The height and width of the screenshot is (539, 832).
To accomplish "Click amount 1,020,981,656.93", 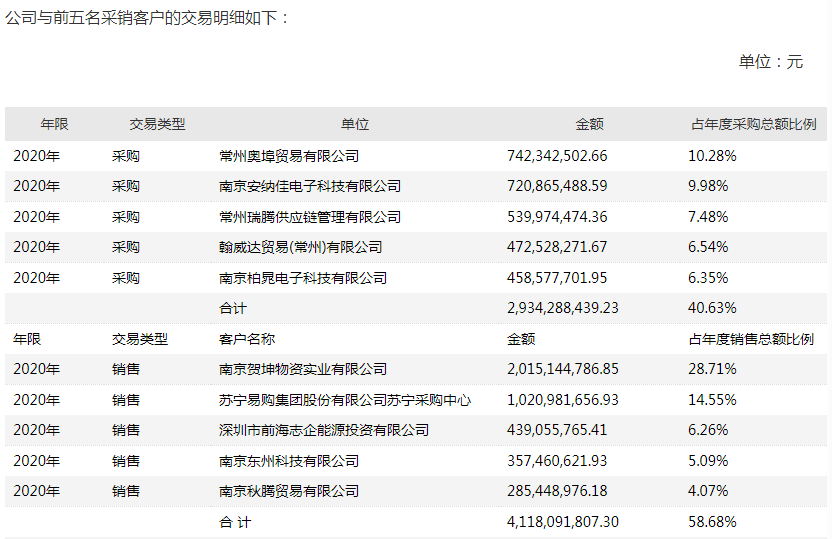I will pos(562,400).
